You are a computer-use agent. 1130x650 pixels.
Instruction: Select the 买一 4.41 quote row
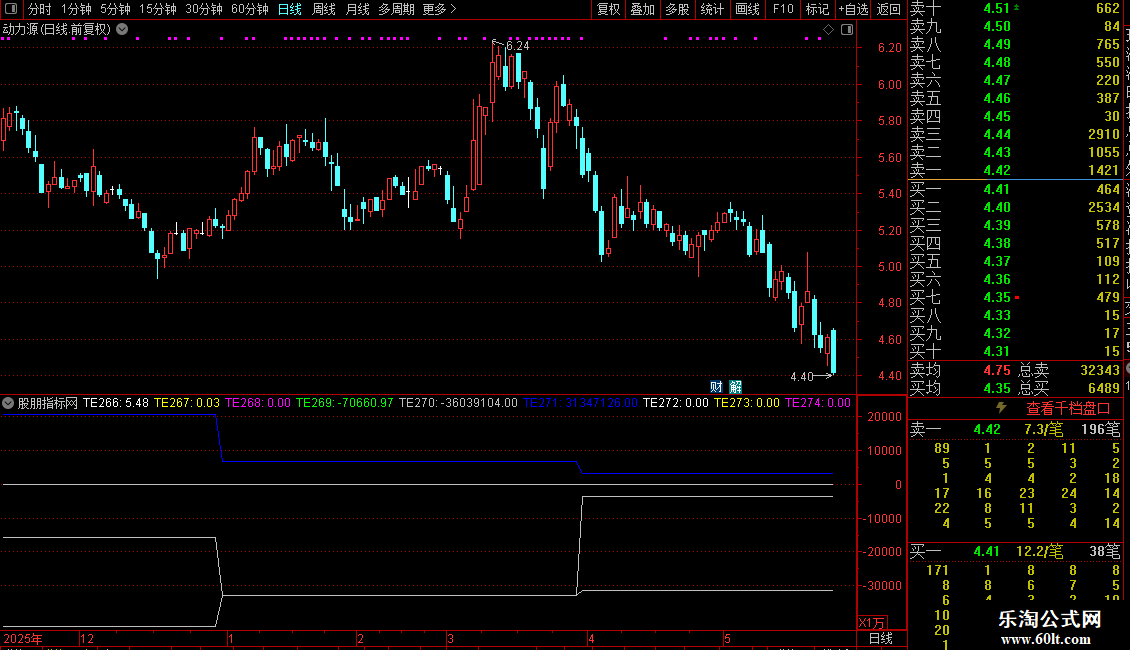pyautogui.click(x=1015, y=190)
